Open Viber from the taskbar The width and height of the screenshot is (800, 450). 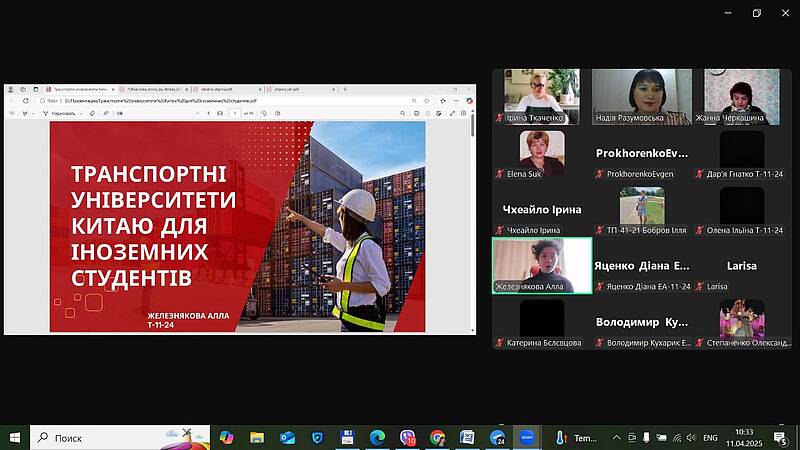tap(407, 438)
